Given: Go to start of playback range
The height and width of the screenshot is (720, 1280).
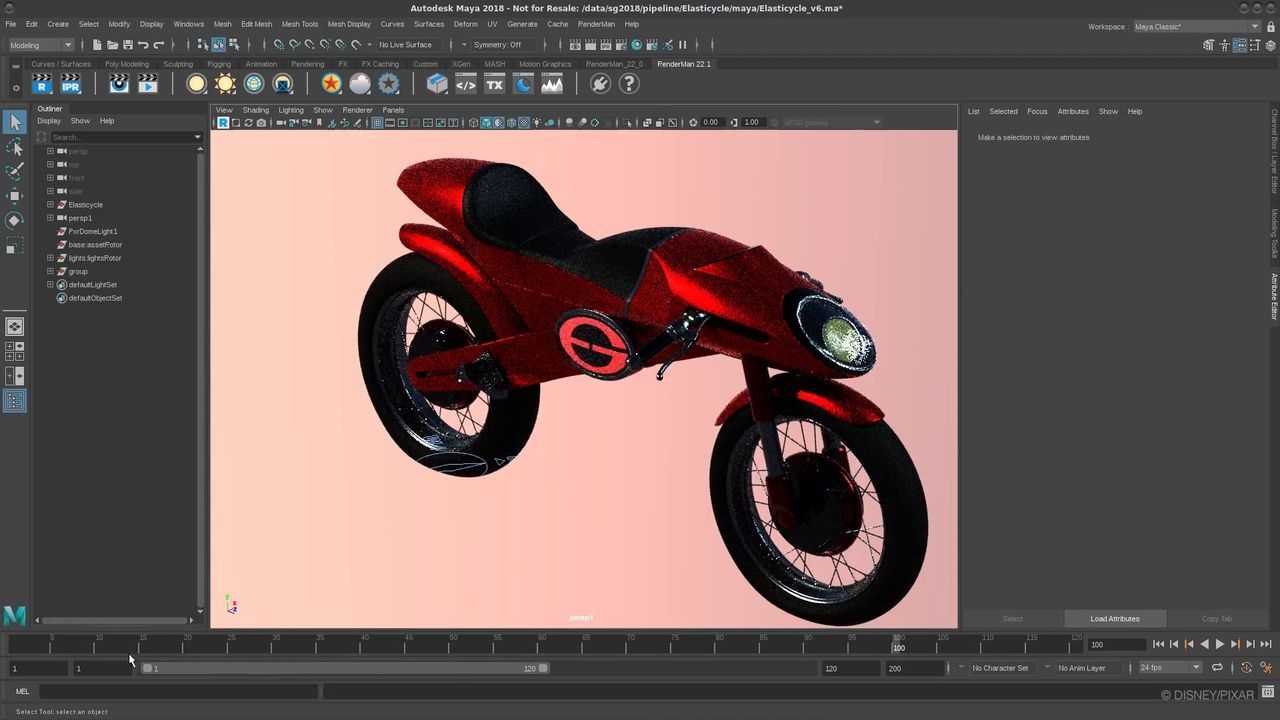Looking at the screenshot, I should tap(1158, 644).
